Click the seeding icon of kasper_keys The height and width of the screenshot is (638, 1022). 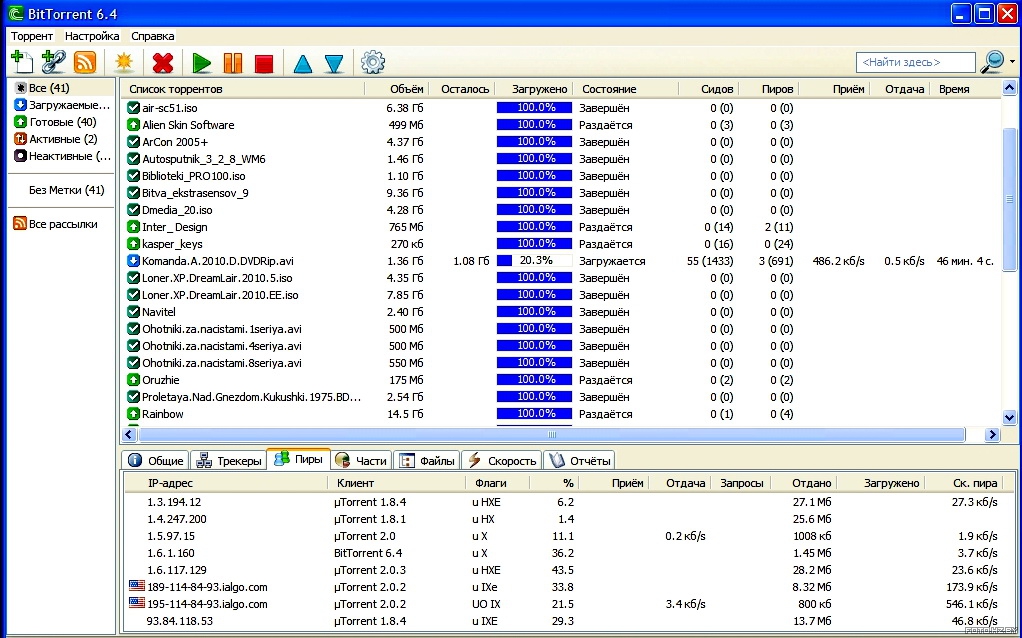[133, 244]
